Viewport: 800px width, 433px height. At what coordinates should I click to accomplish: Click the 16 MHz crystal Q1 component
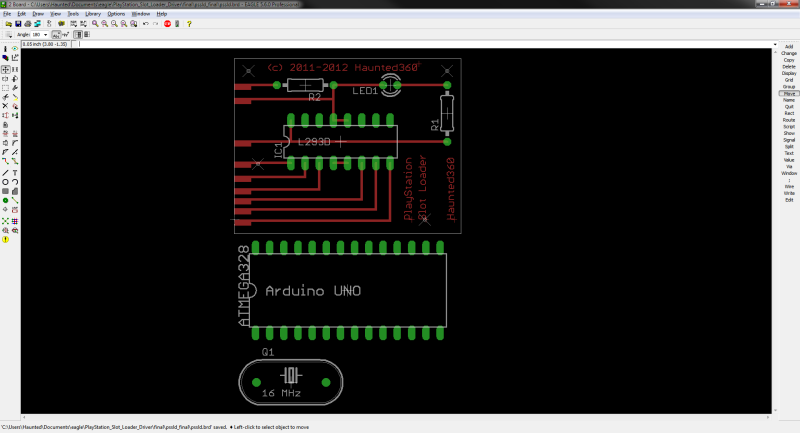(291, 382)
